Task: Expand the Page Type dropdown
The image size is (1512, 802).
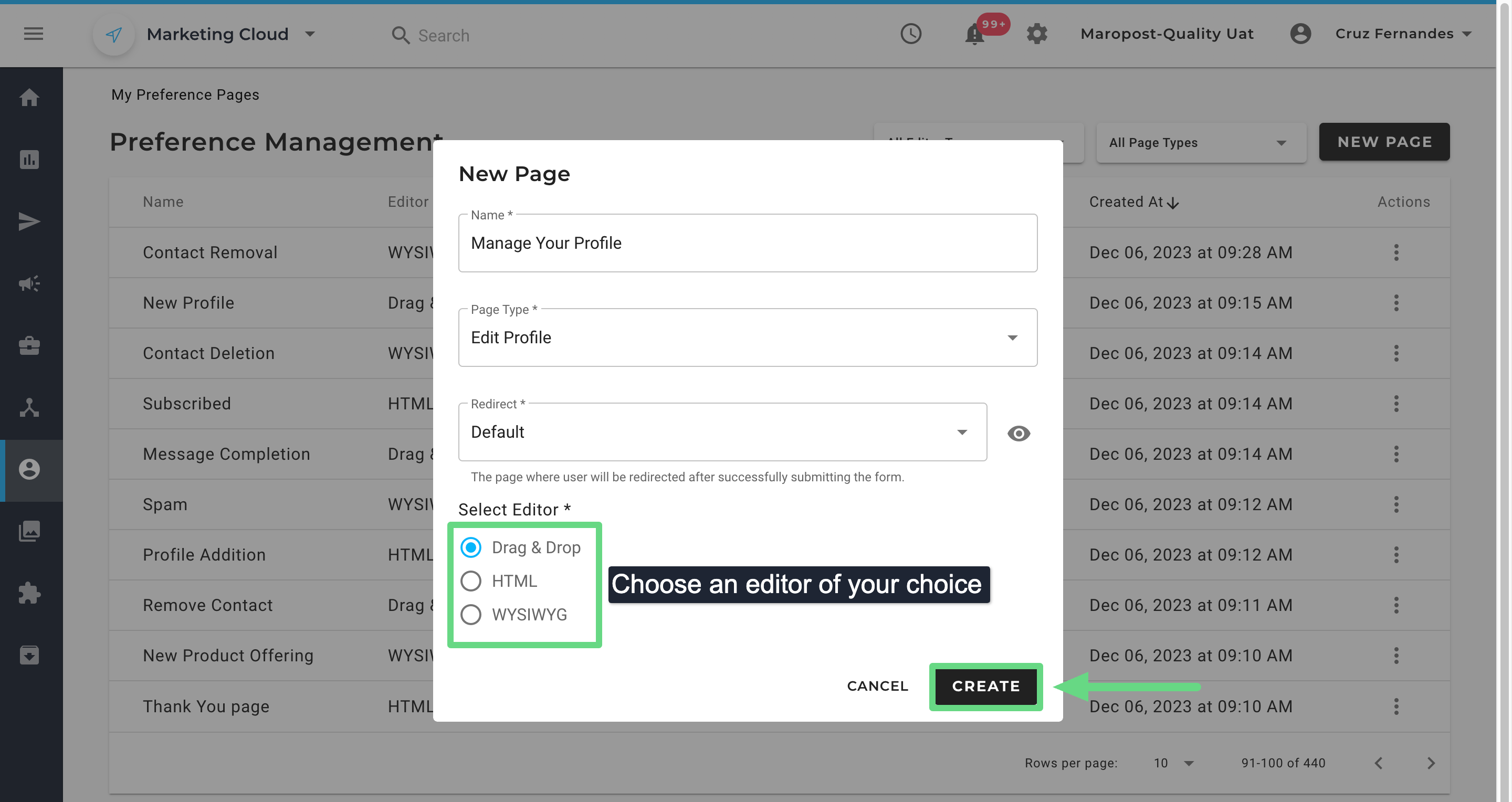Action: tap(747, 338)
